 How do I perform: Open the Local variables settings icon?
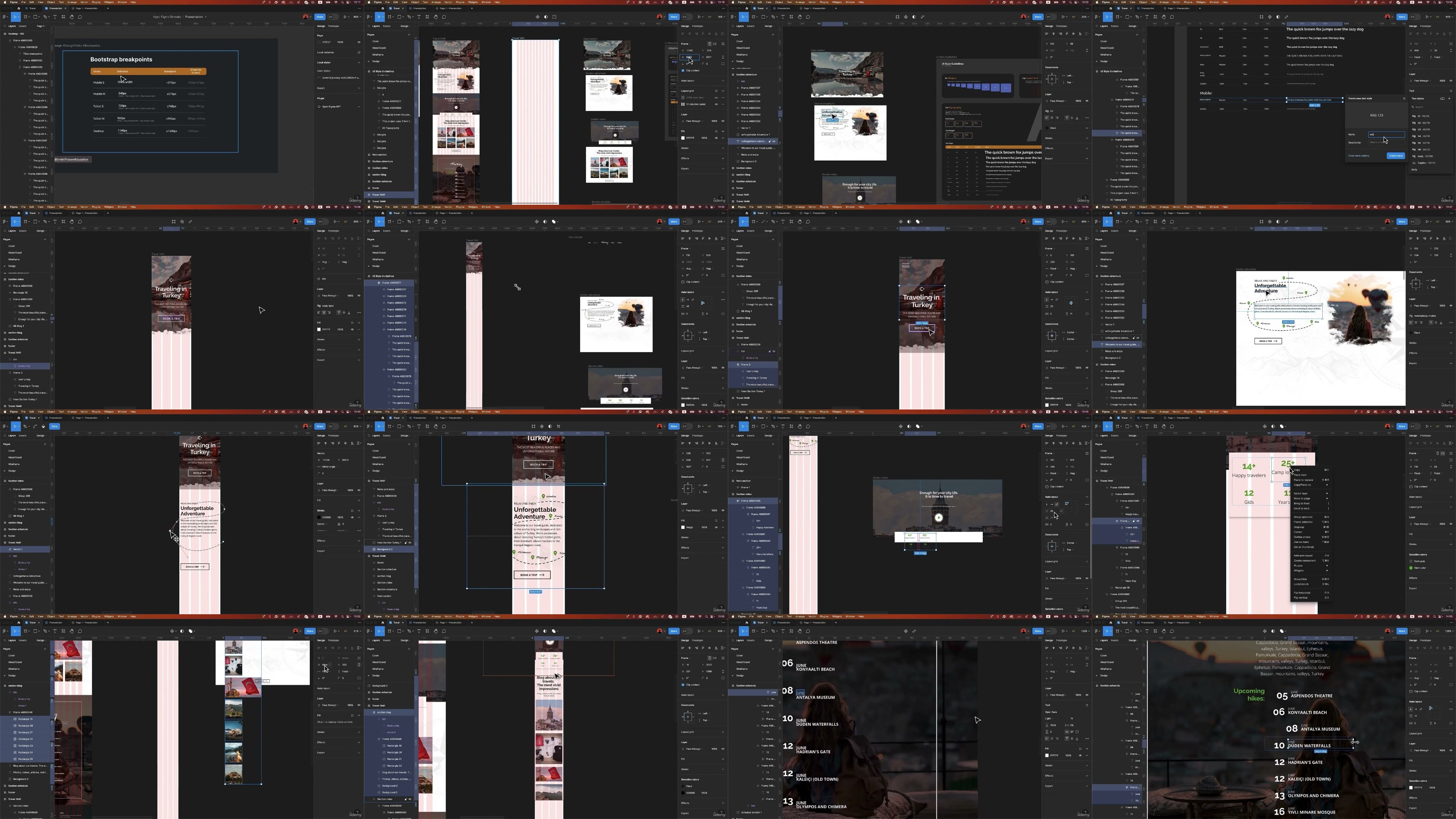click(x=359, y=53)
